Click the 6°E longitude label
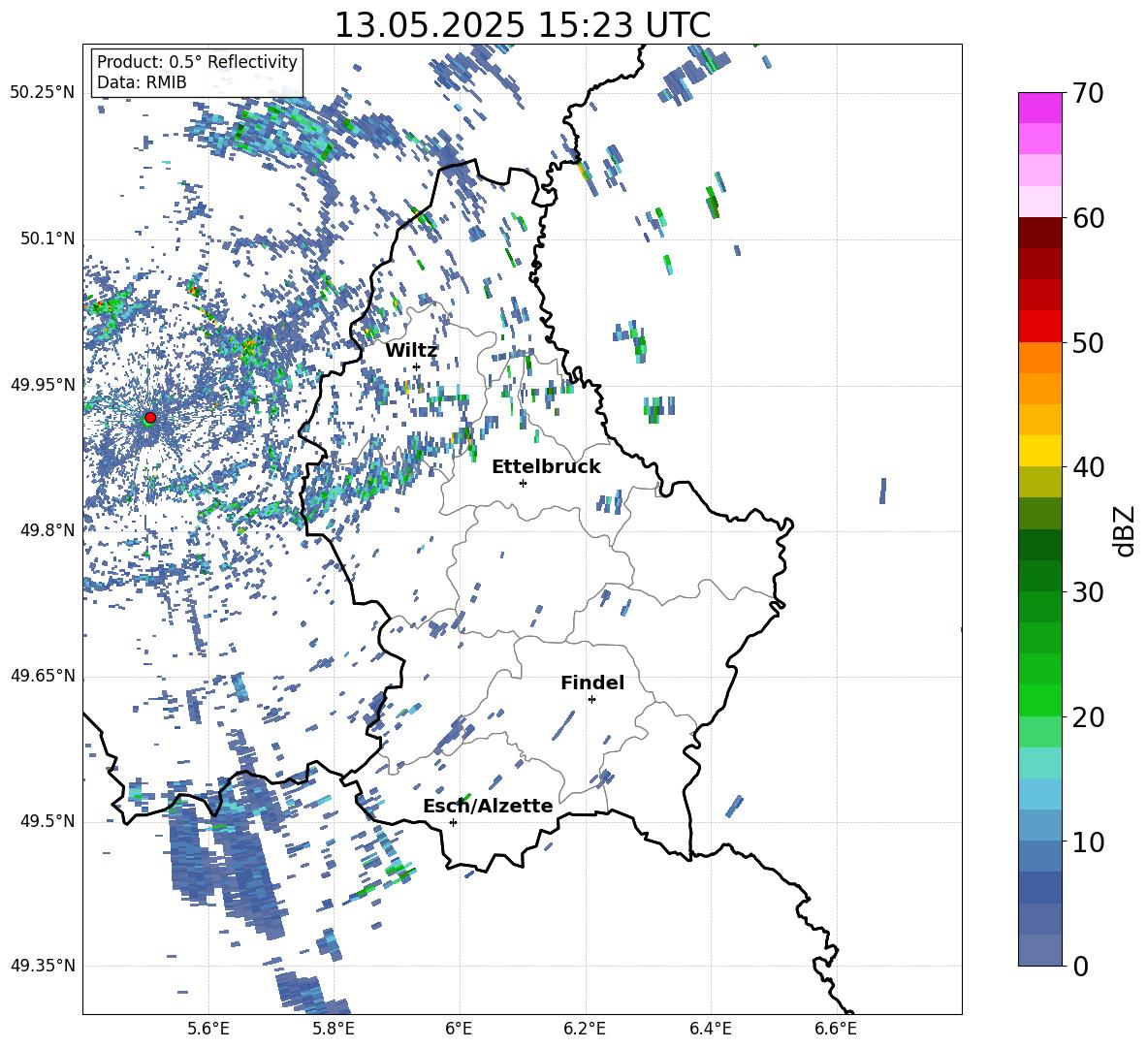Image resolution: width=1148 pixels, height=1048 pixels. [459, 1029]
